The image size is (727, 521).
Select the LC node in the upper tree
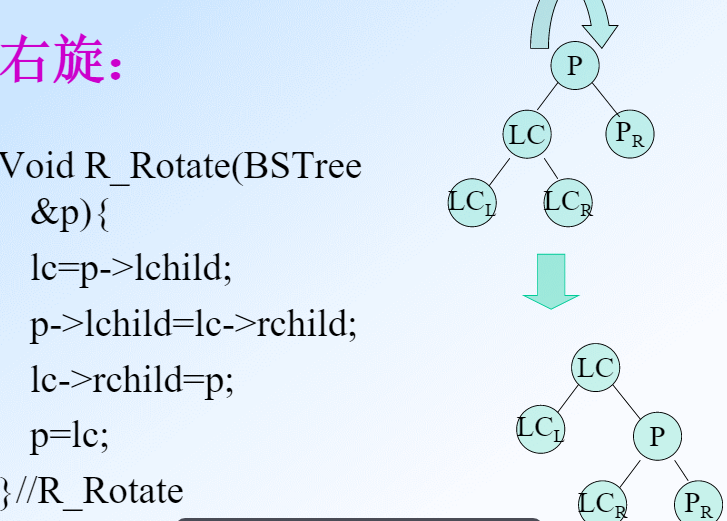click(527, 134)
